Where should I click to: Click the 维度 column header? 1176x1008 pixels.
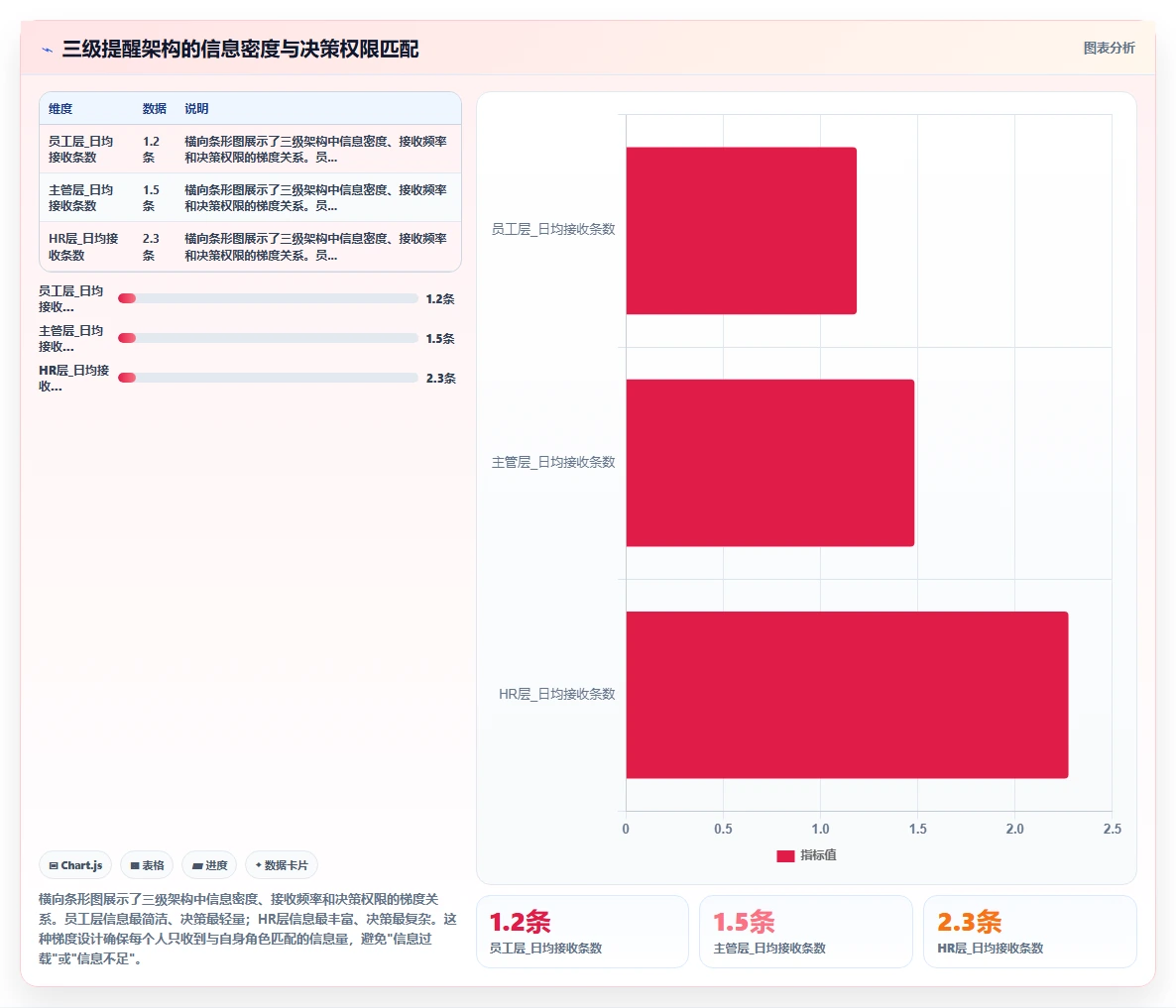tap(60, 109)
